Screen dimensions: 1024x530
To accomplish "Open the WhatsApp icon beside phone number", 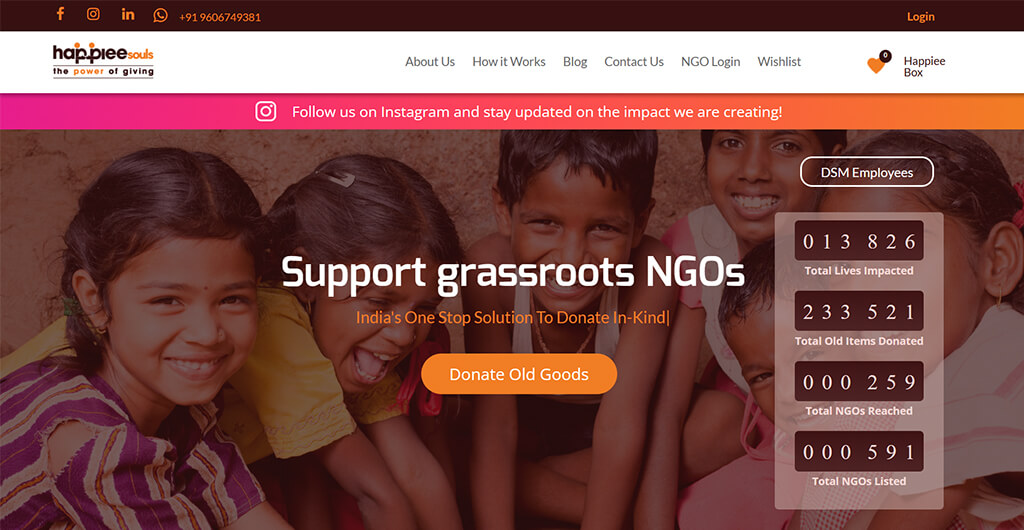I will coord(161,15).
